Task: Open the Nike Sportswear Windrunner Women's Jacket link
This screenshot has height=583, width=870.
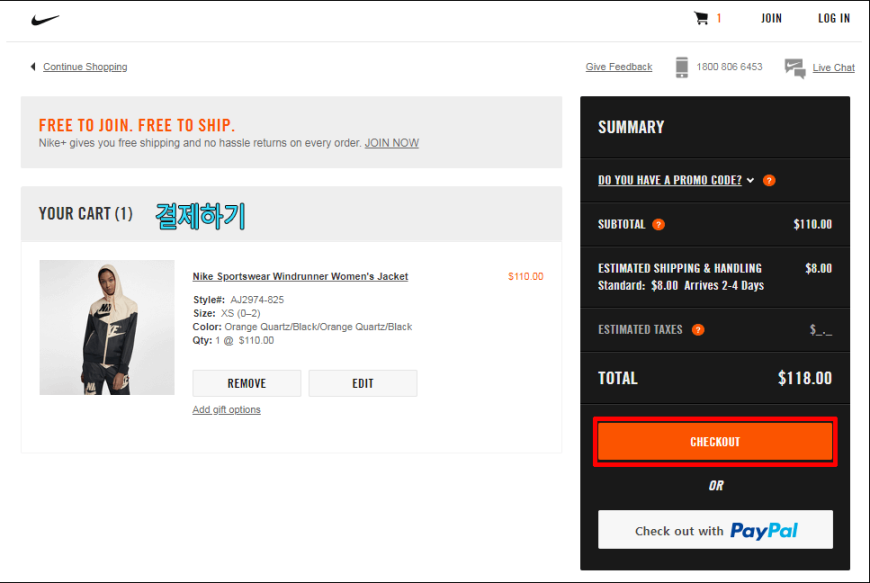Action: (x=300, y=276)
